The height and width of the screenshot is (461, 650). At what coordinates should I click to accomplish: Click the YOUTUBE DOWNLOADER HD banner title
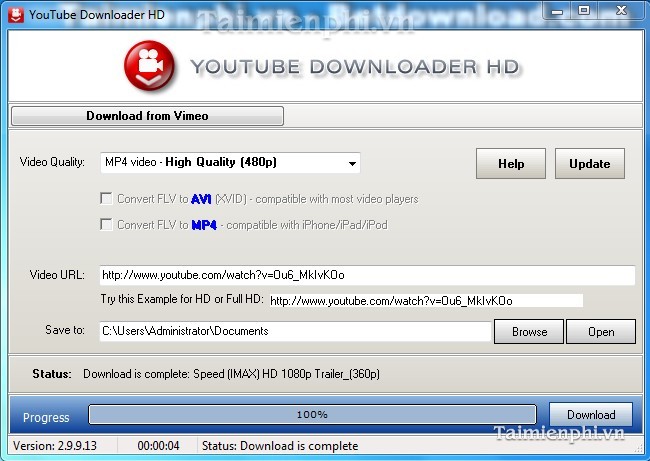pyautogui.click(x=355, y=67)
